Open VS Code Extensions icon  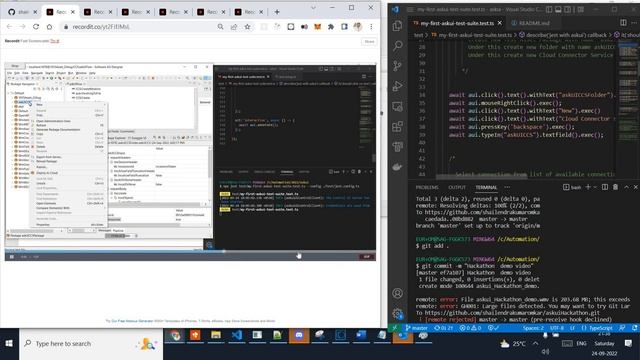tap(397, 127)
